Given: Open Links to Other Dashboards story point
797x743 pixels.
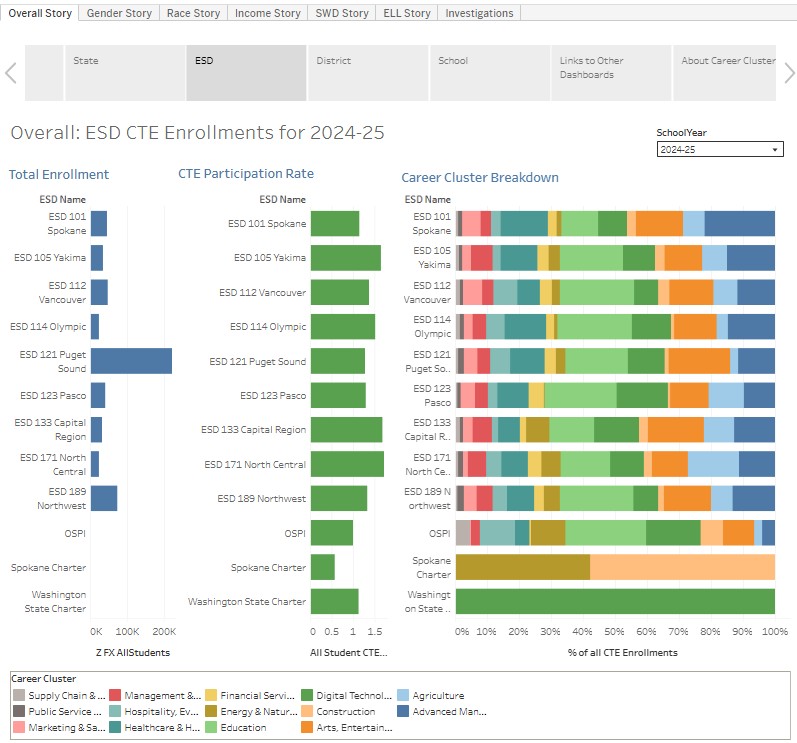Looking at the screenshot, I should tap(611, 73).
